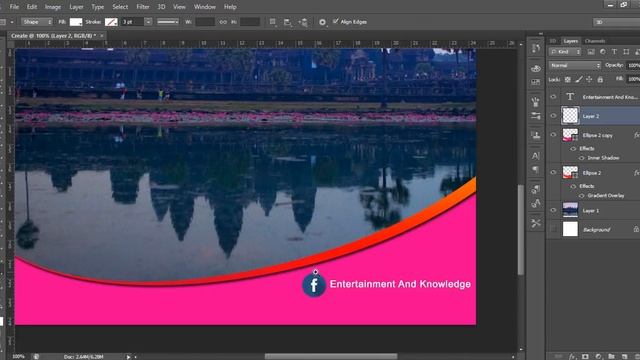Viewport: 640px width, 360px height.
Task: Toggle Gradient Overlay effect visibility
Action: tap(582, 196)
